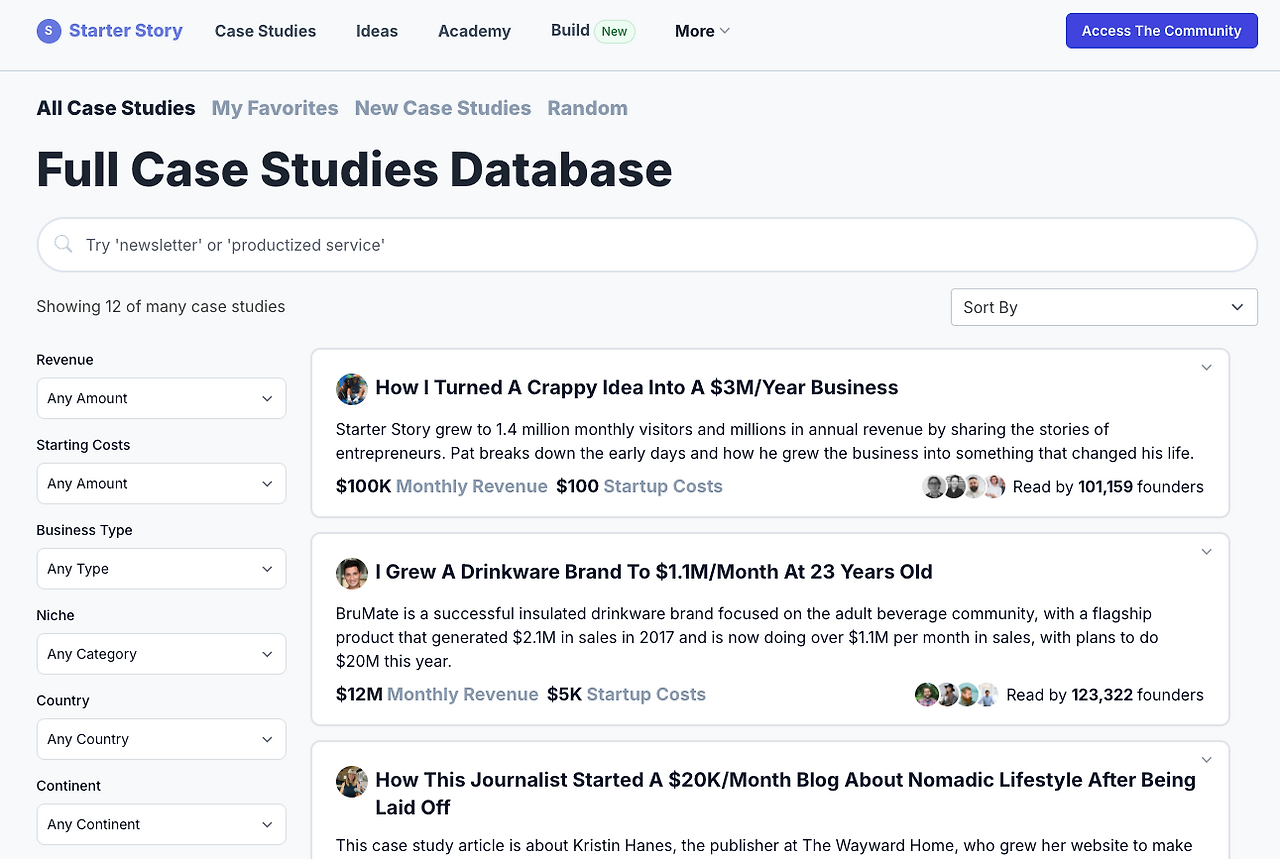Click 'Showing 12 of many case studies' text

(x=161, y=306)
